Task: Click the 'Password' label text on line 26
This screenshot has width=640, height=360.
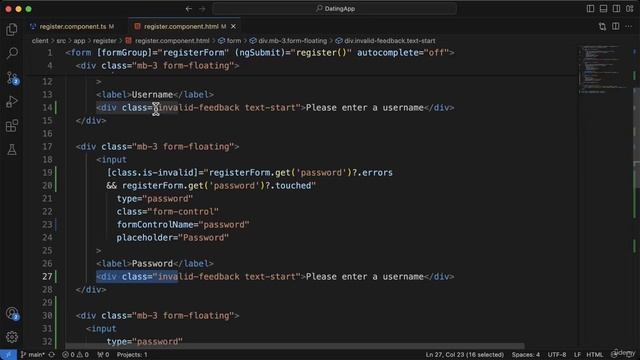Action: click(152, 264)
